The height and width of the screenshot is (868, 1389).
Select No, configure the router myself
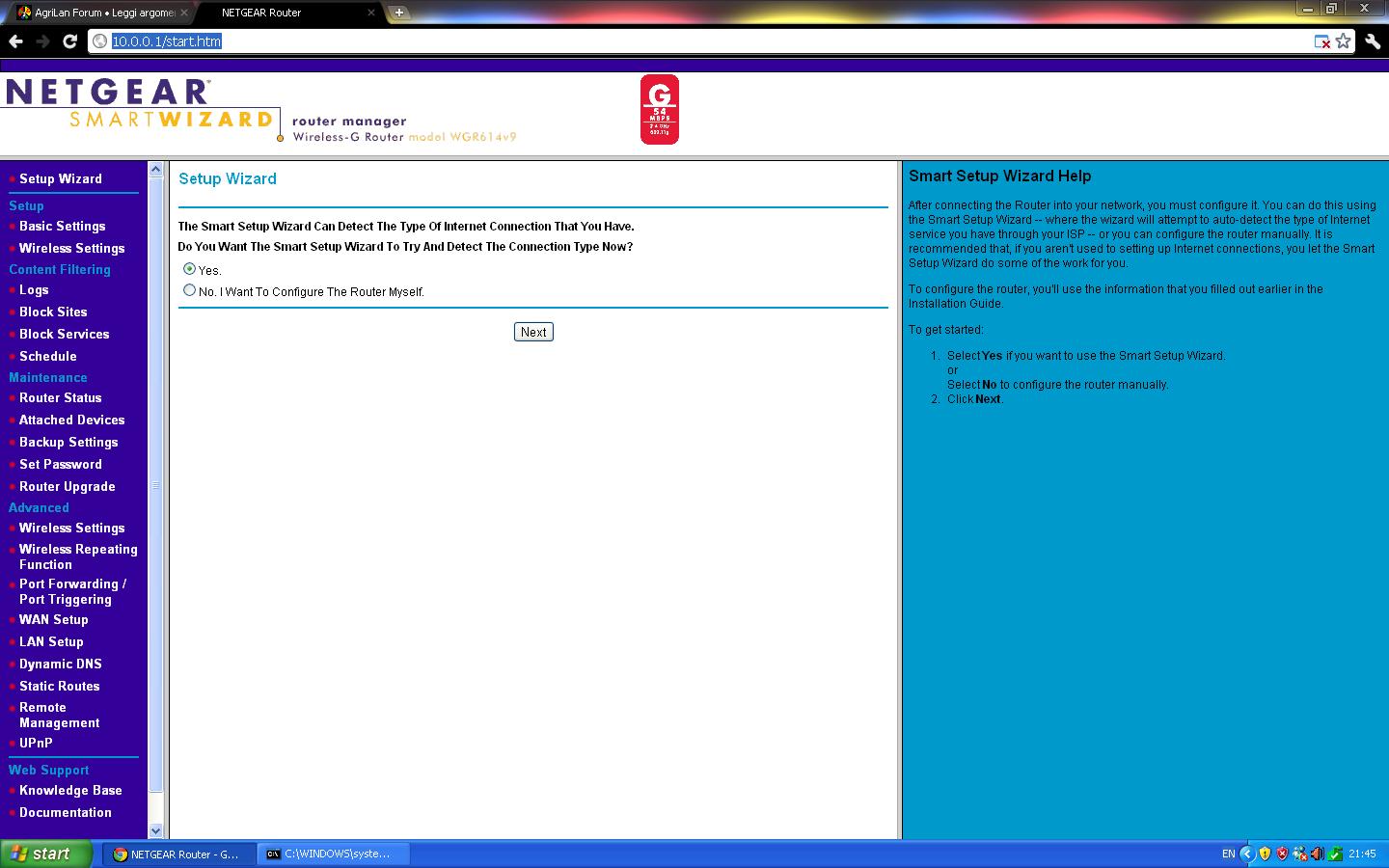click(189, 290)
